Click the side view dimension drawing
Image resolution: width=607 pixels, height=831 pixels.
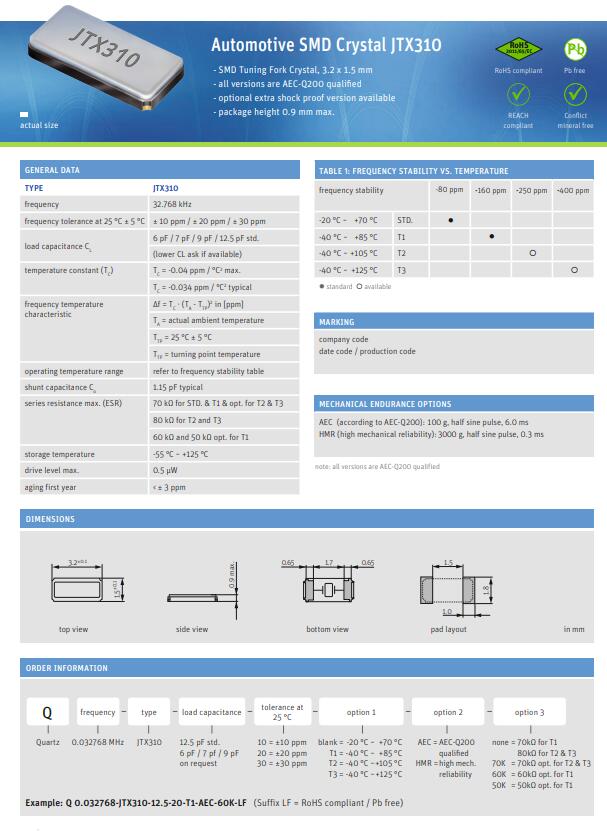coord(194,588)
